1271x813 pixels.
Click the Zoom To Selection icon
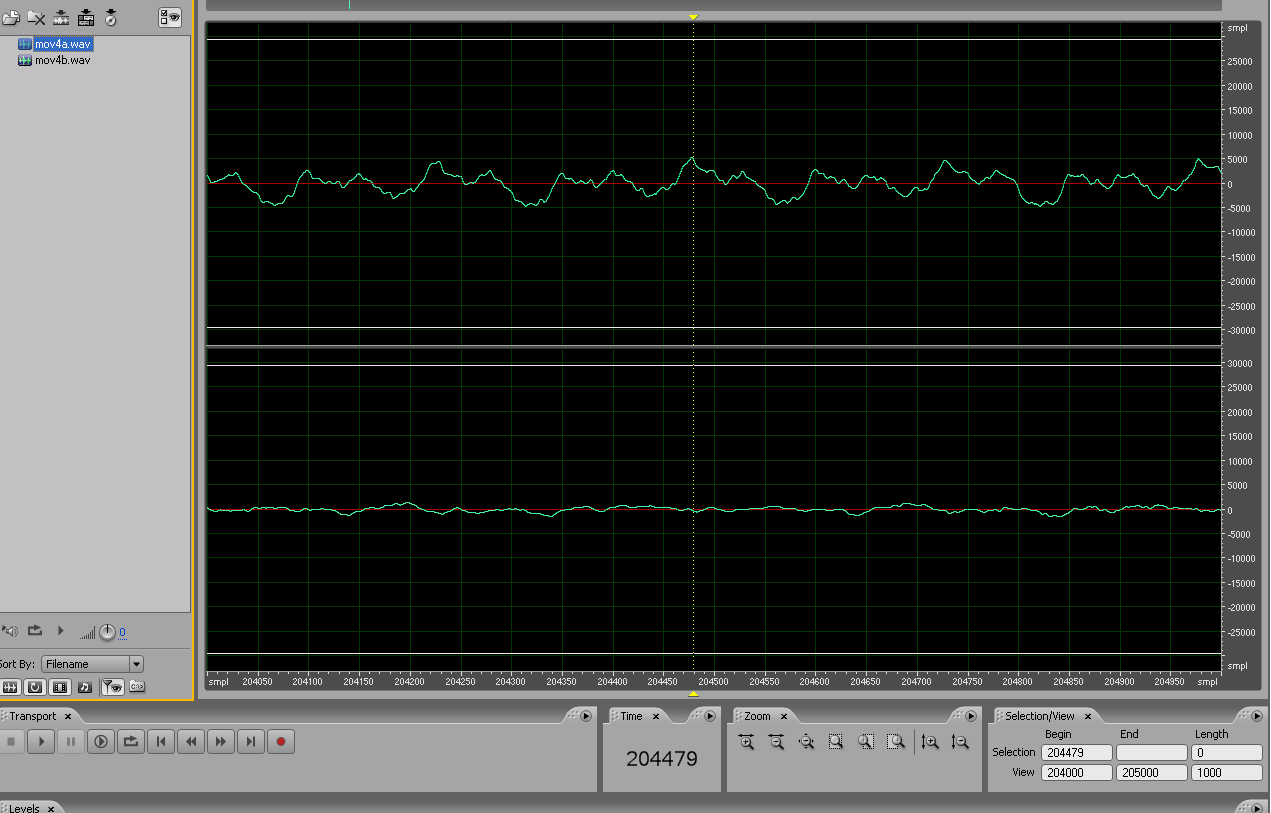[836, 742]
